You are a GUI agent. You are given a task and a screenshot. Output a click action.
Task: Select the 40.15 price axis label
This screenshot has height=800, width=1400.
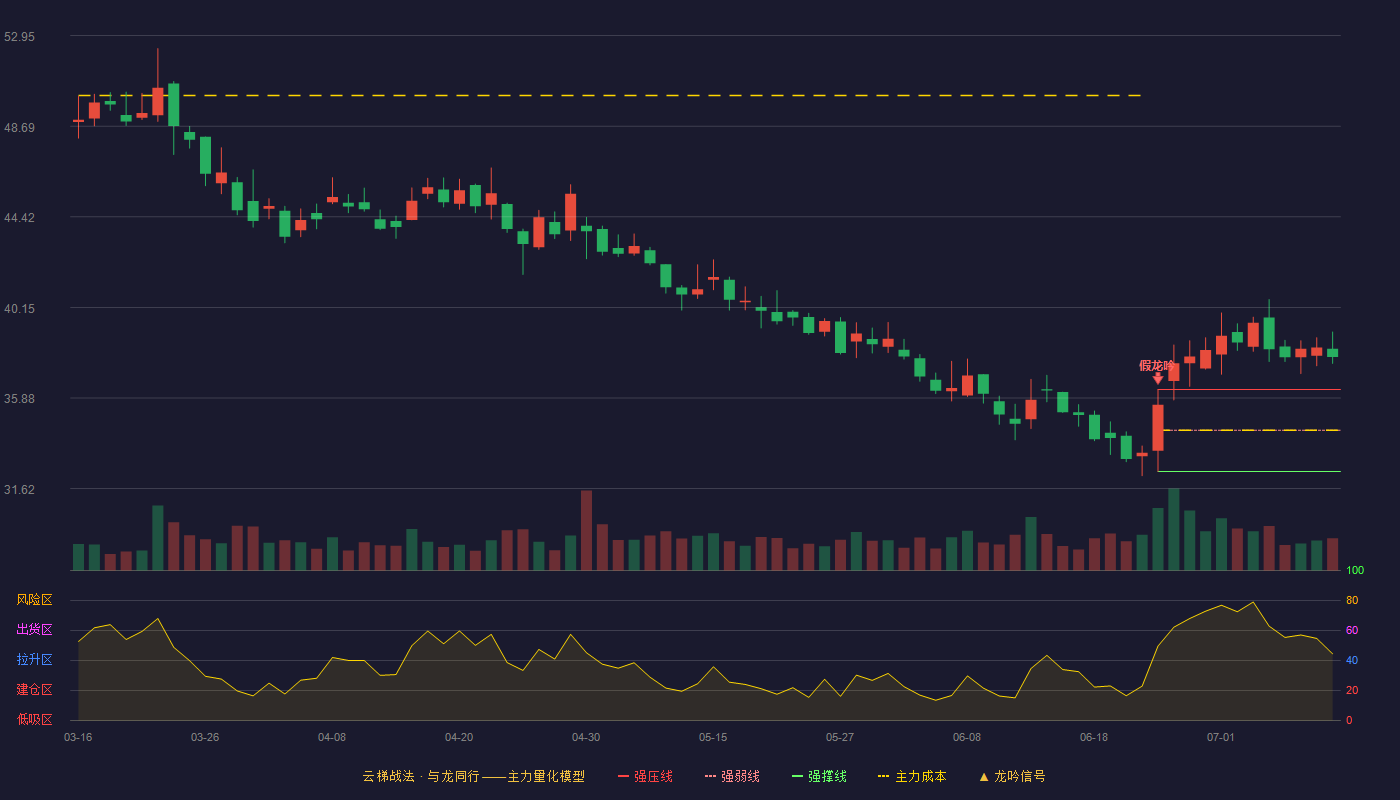(x=19, y=309)
